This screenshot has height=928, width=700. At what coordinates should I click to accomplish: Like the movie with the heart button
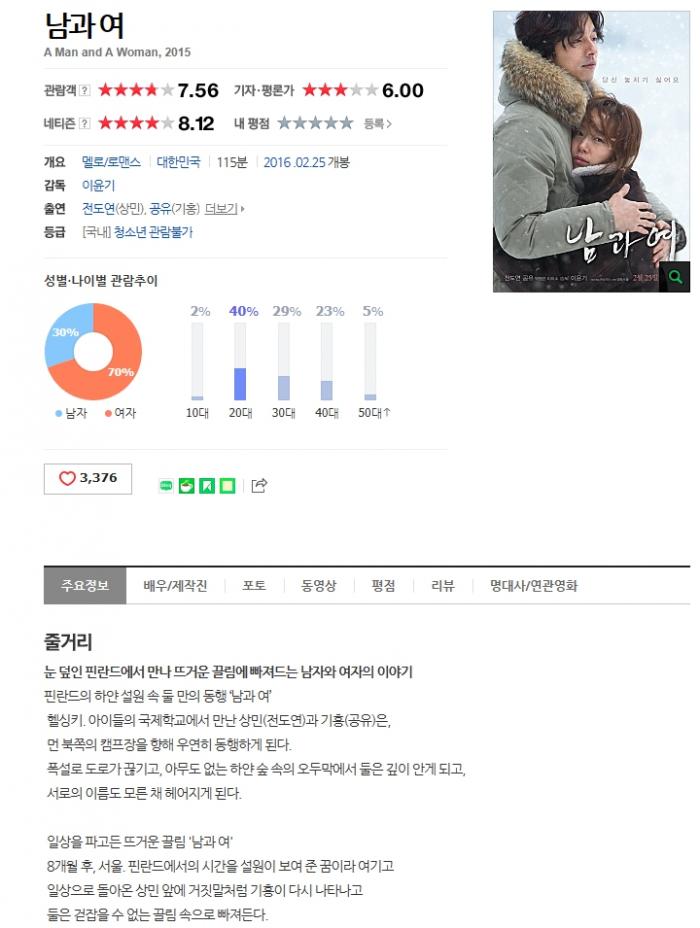pos(88,478)
